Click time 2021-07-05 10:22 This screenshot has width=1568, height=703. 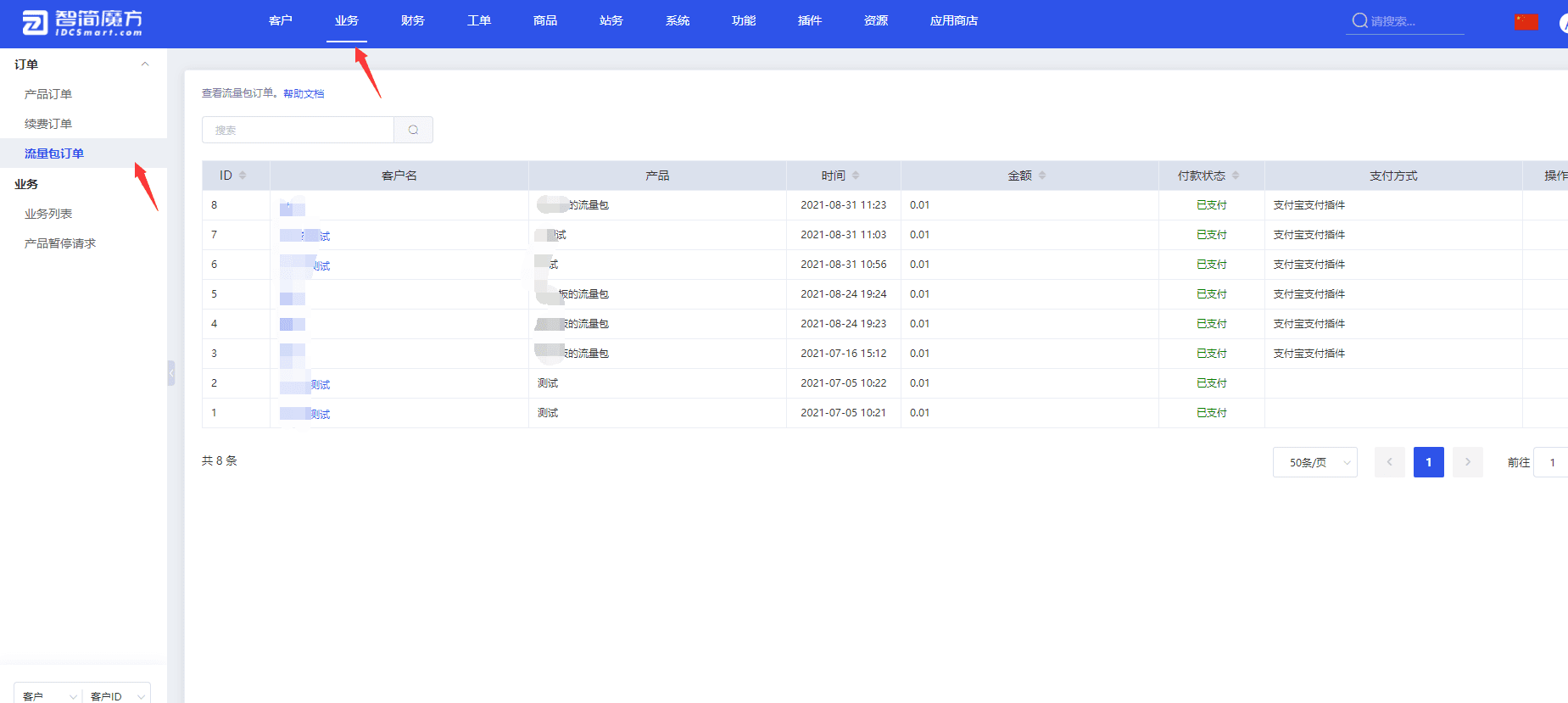coord(844,383)
